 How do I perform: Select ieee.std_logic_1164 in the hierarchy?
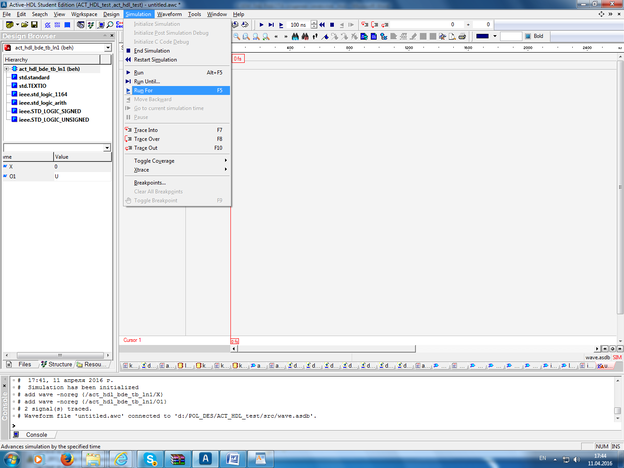(43, 94)
